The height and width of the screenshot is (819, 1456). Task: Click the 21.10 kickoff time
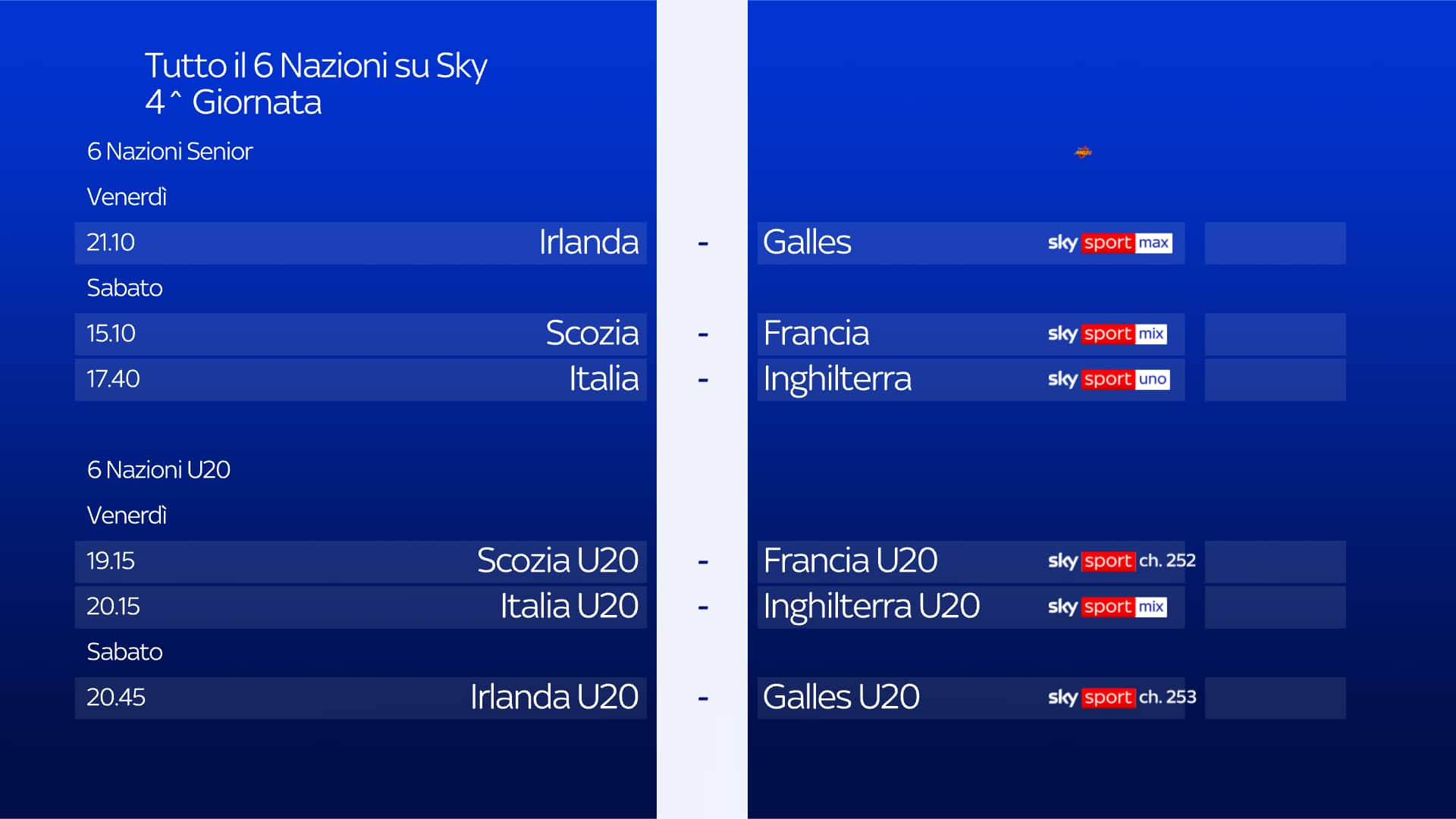click(111, 243)
